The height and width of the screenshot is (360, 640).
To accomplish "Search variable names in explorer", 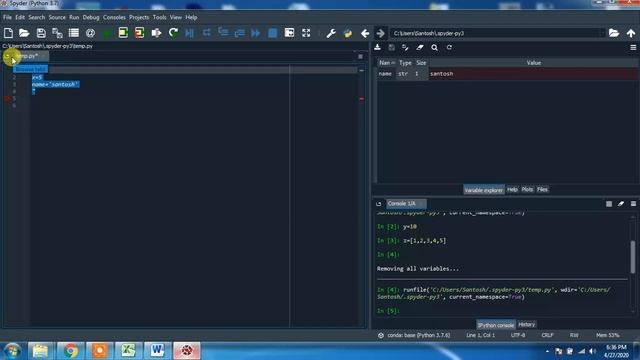I will pos(435,47).
